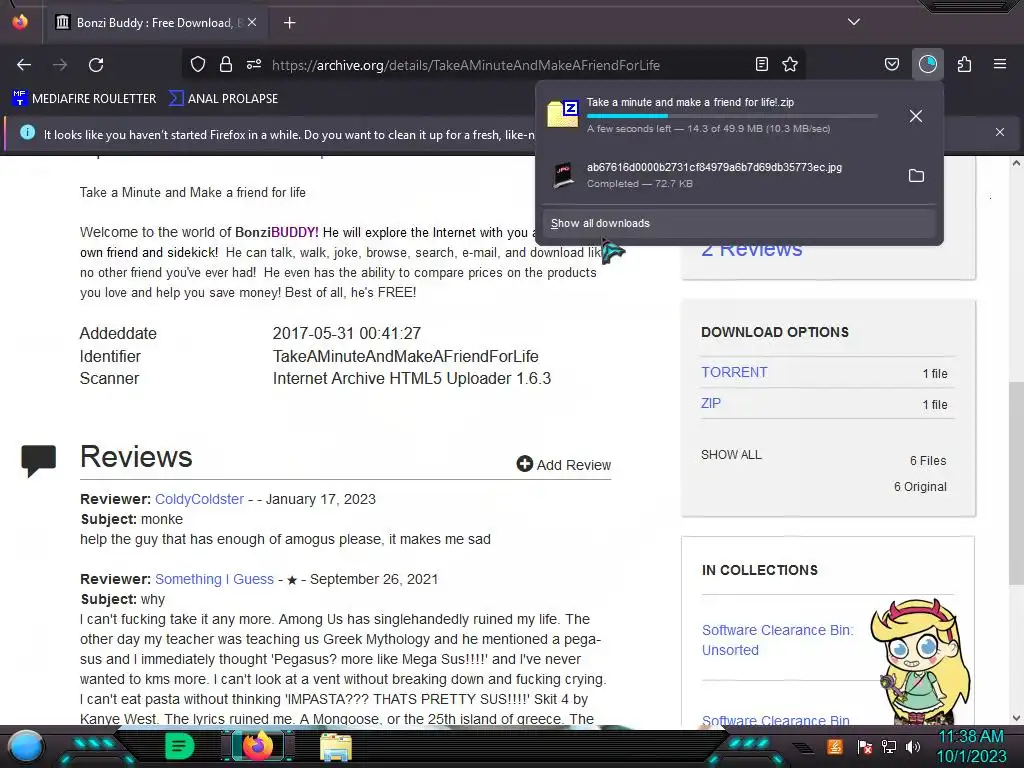Click the Addeddate value 2017-05-31 00:41:27

tap(347, 333)
